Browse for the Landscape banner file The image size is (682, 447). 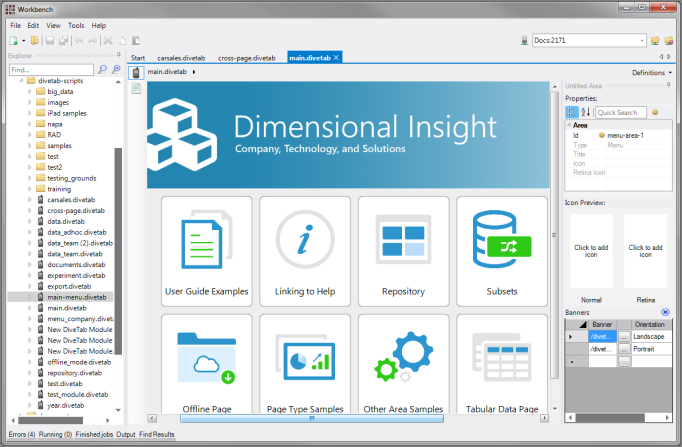tap(624, 337)
